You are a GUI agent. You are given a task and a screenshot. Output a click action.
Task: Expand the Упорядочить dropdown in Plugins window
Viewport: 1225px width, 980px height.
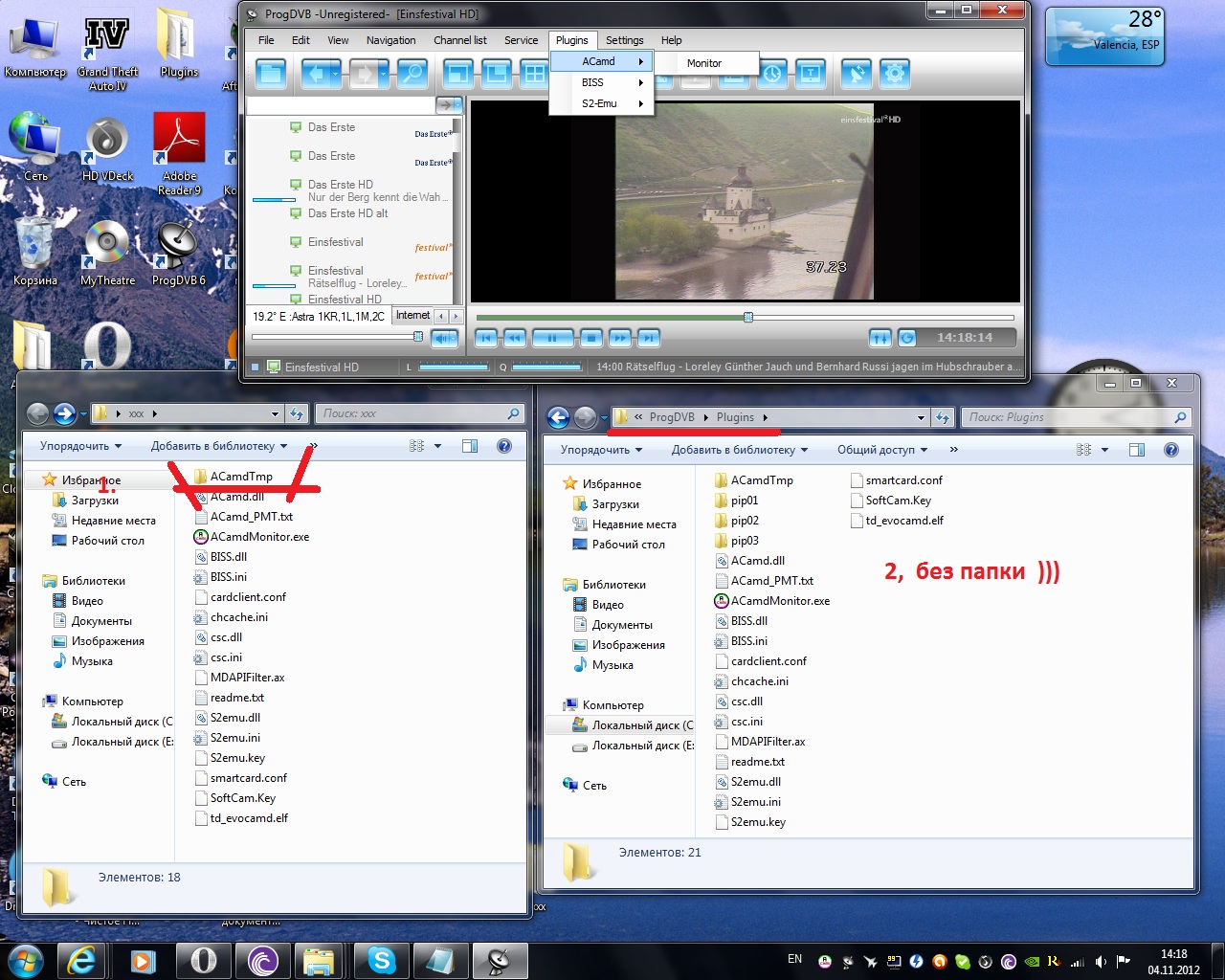pos(601,450)
